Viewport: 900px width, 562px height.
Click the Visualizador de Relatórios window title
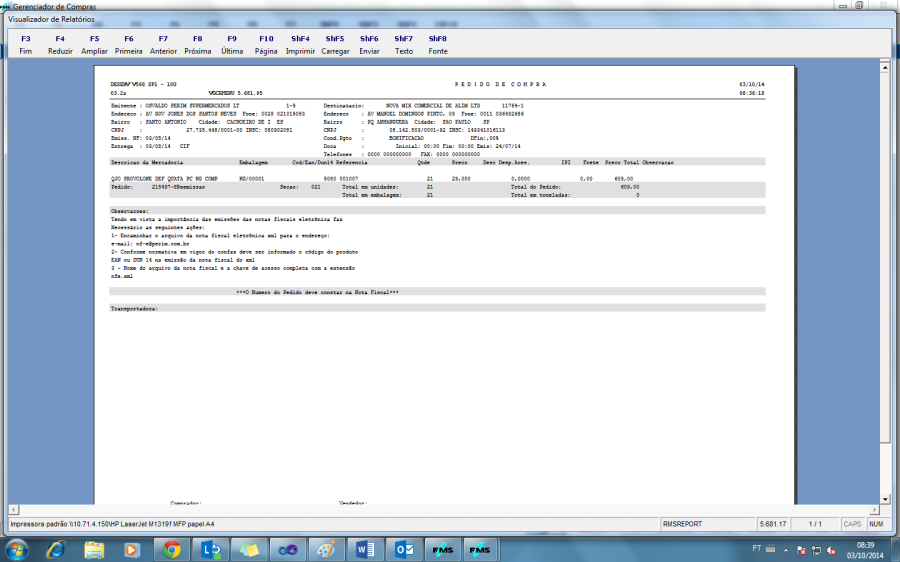[x=51, y=20]
